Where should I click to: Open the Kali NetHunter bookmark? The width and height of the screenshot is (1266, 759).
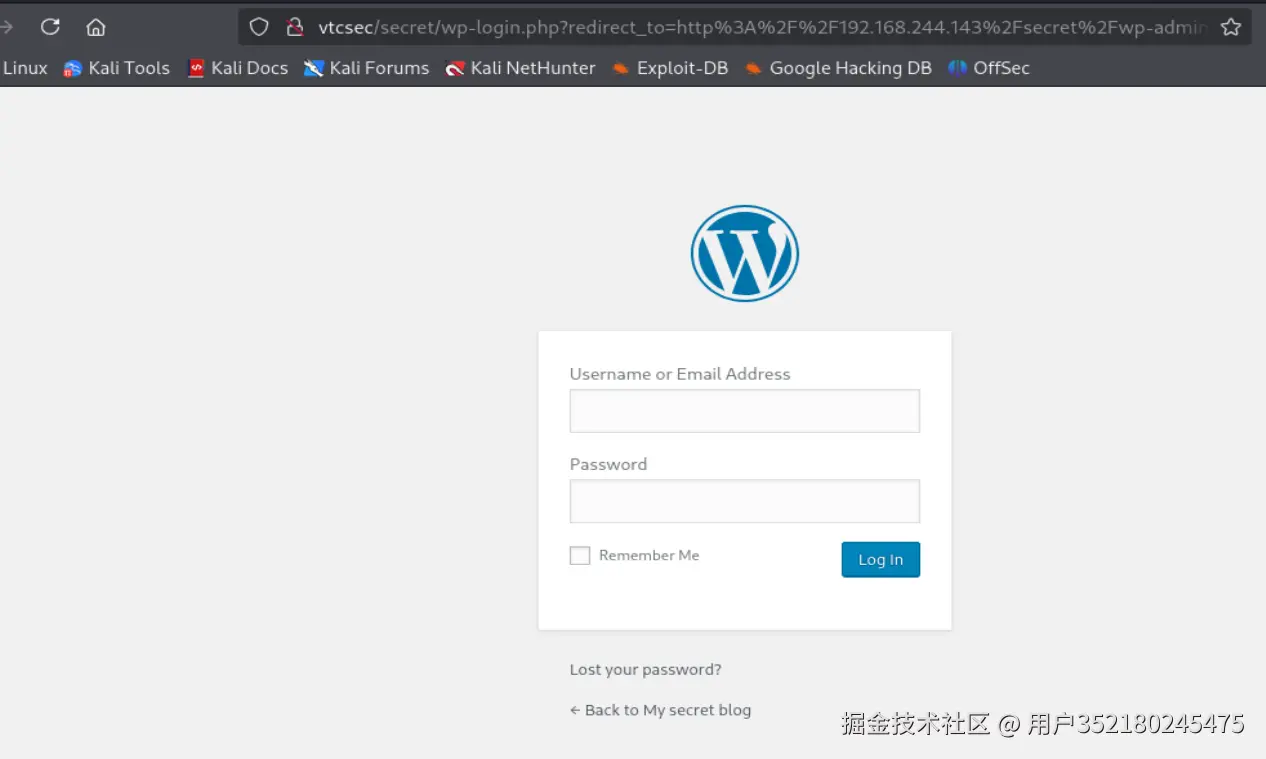point(520,68)
